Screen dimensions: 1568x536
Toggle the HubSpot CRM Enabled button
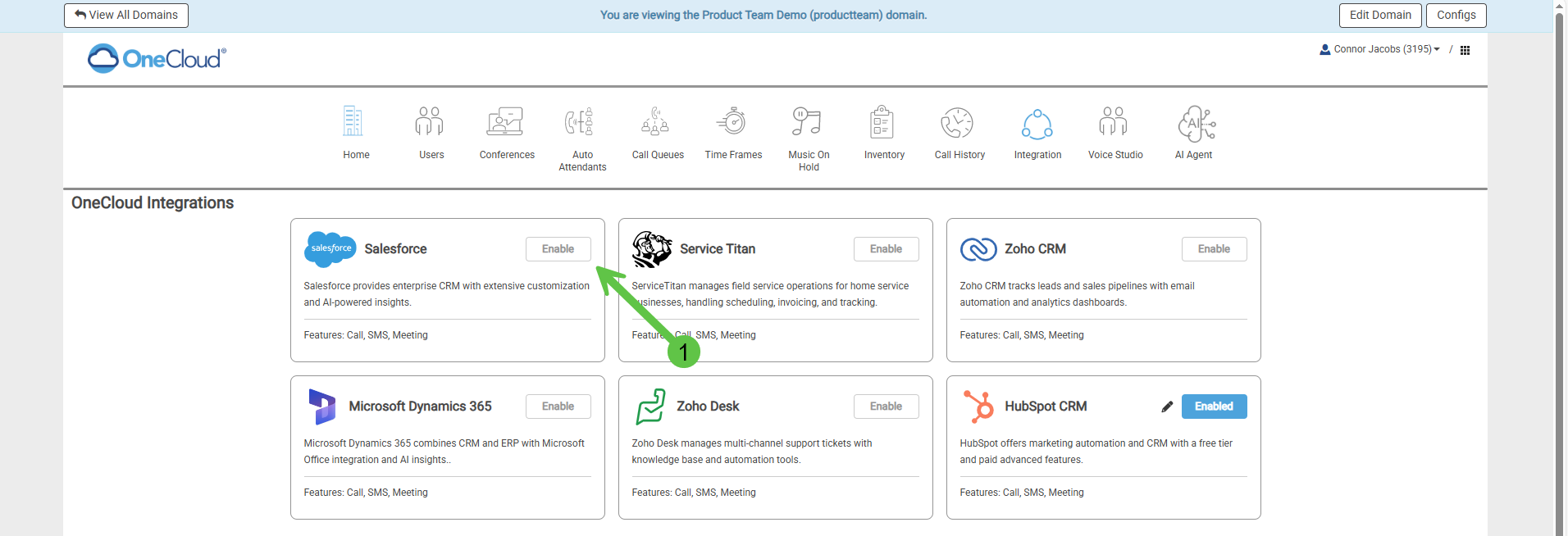[1214, 407]
